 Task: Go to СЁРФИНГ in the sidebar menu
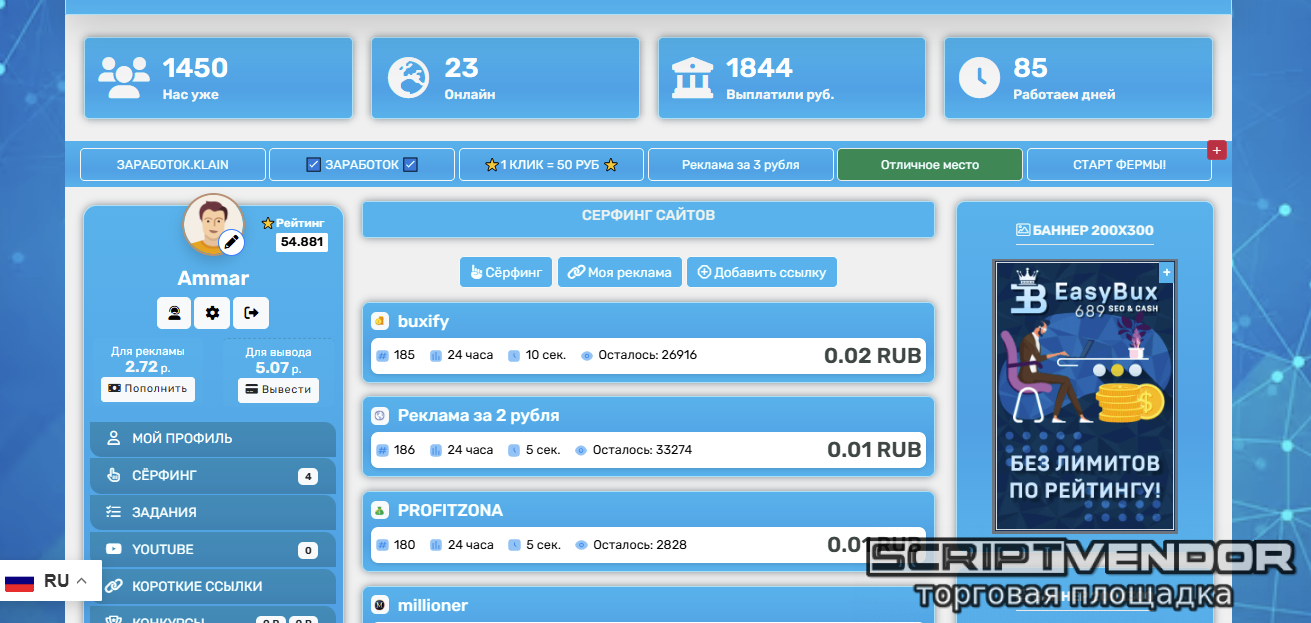[x=213, y=475]
